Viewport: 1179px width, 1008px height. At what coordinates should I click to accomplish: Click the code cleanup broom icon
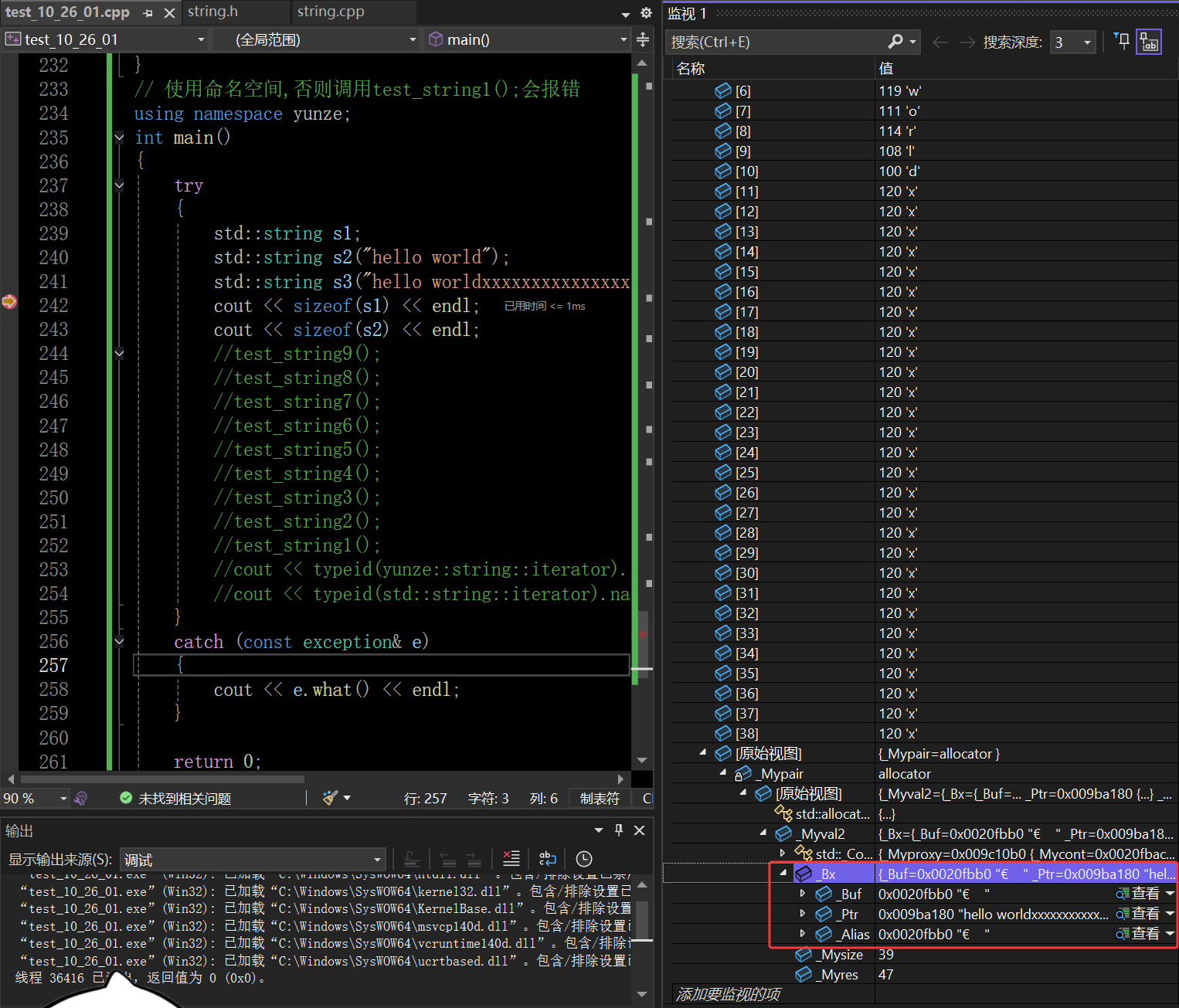click(331, 798)
